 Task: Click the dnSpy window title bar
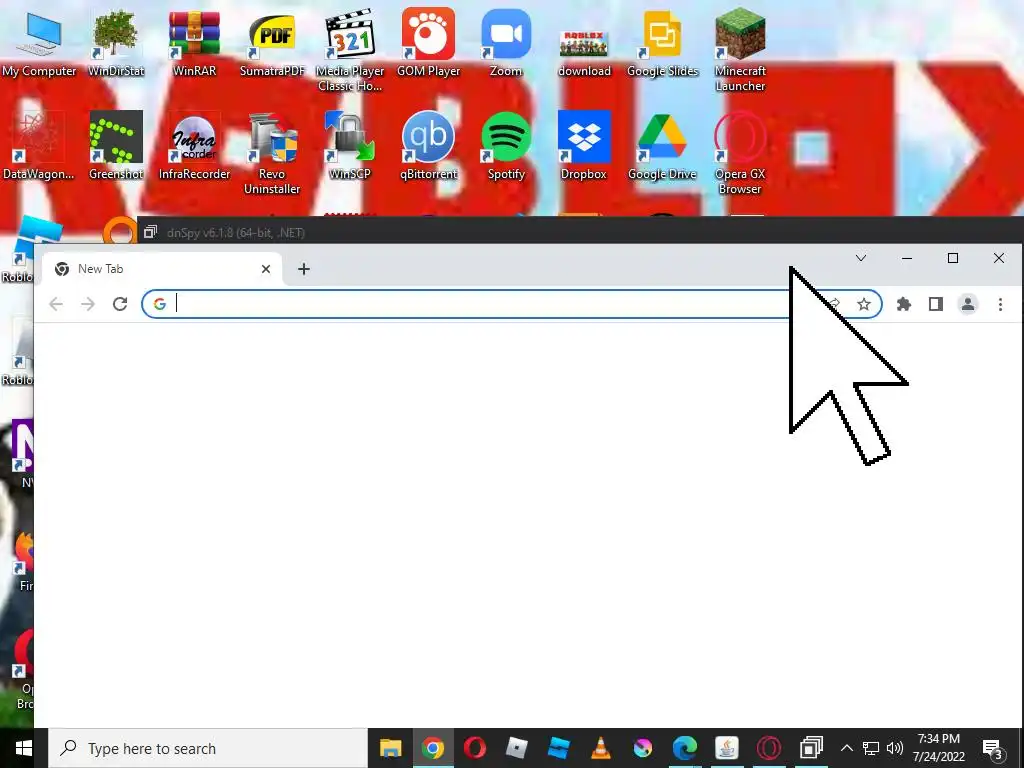click(x=580, y=232)
